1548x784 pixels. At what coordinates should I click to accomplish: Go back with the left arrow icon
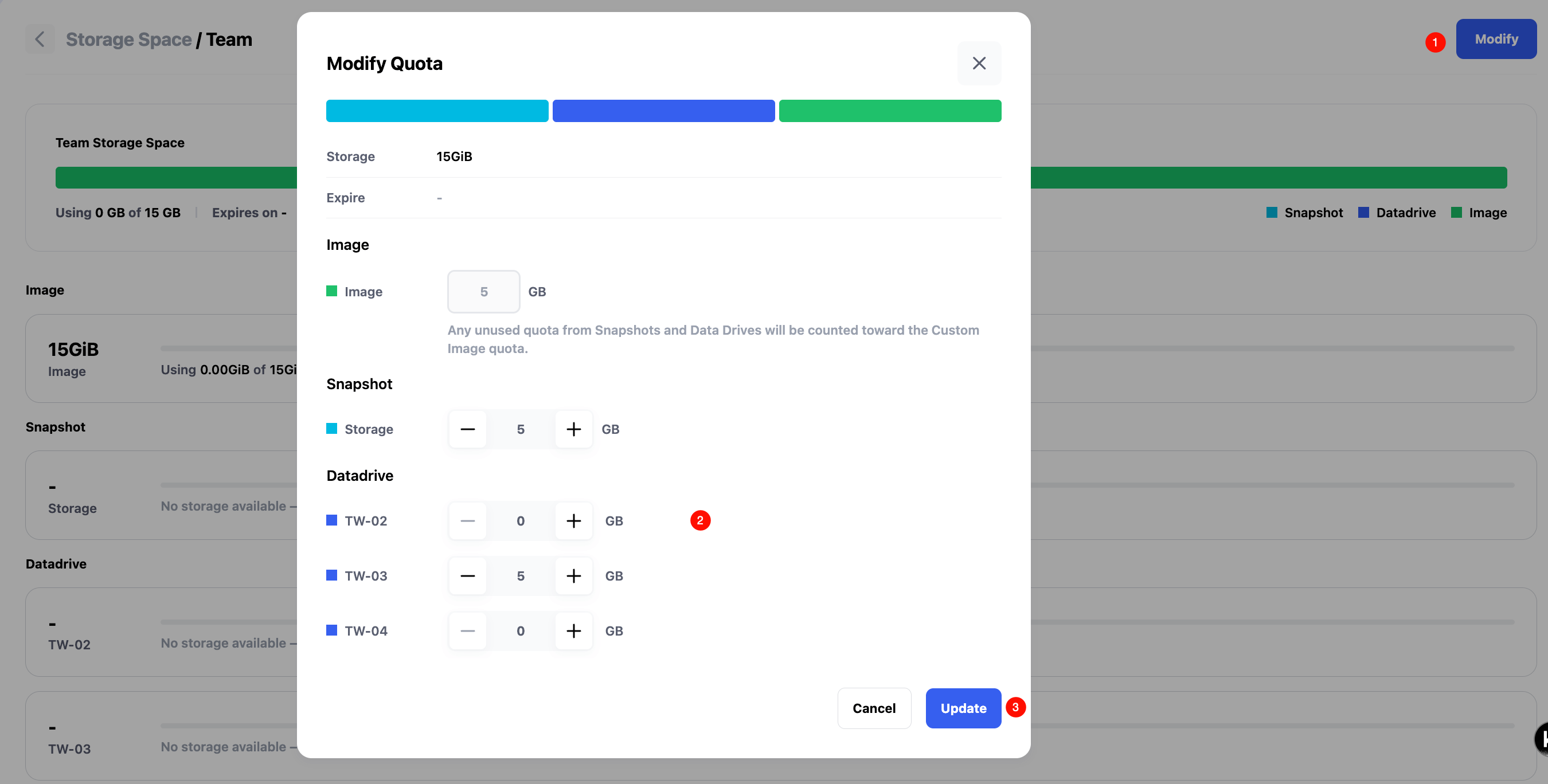coord(40,40)
